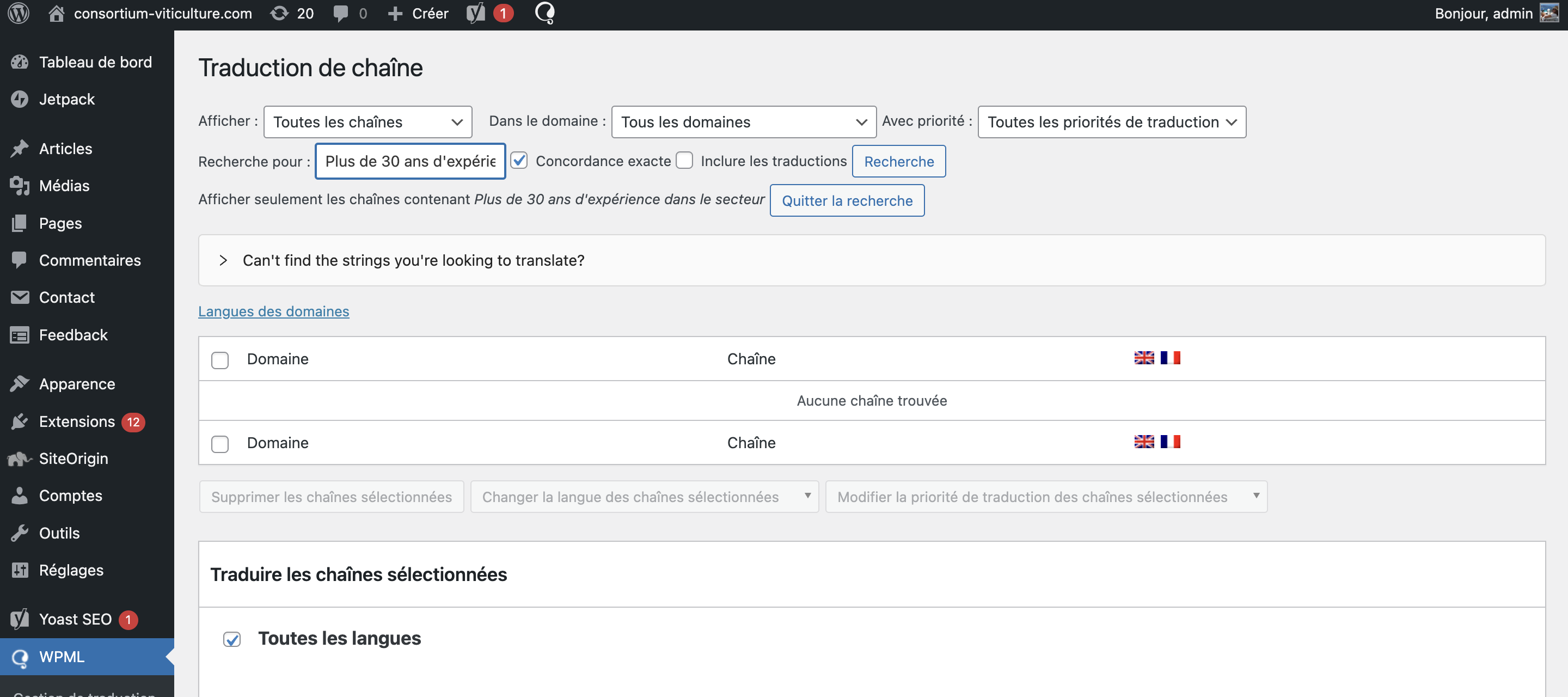Click the Réglages settings icon

point(20,570)
